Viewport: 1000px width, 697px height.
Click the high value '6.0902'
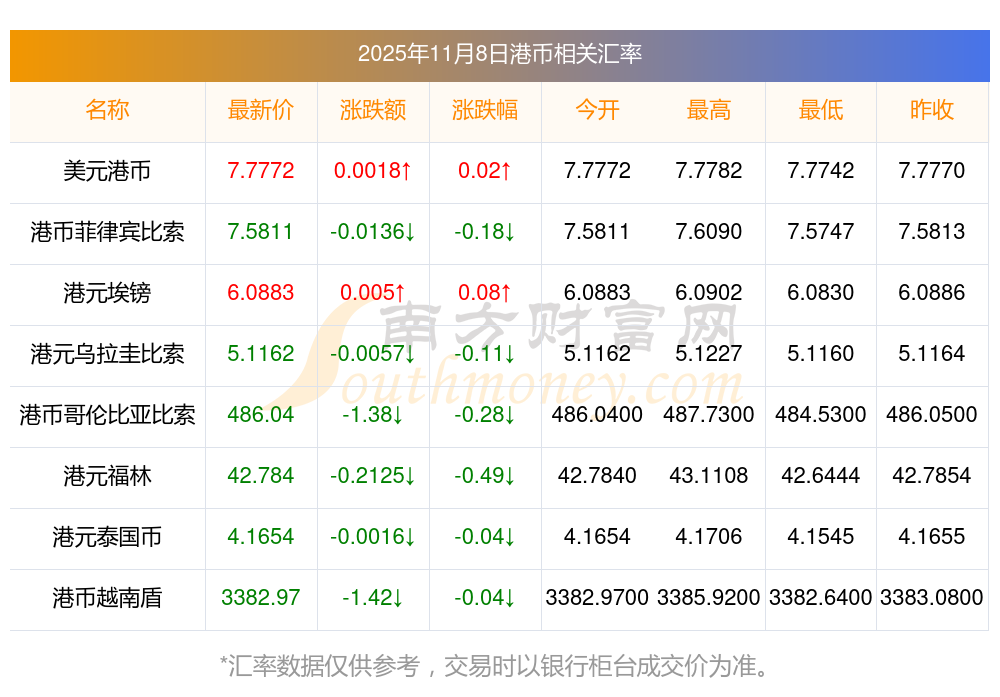[x=709, y=293]
